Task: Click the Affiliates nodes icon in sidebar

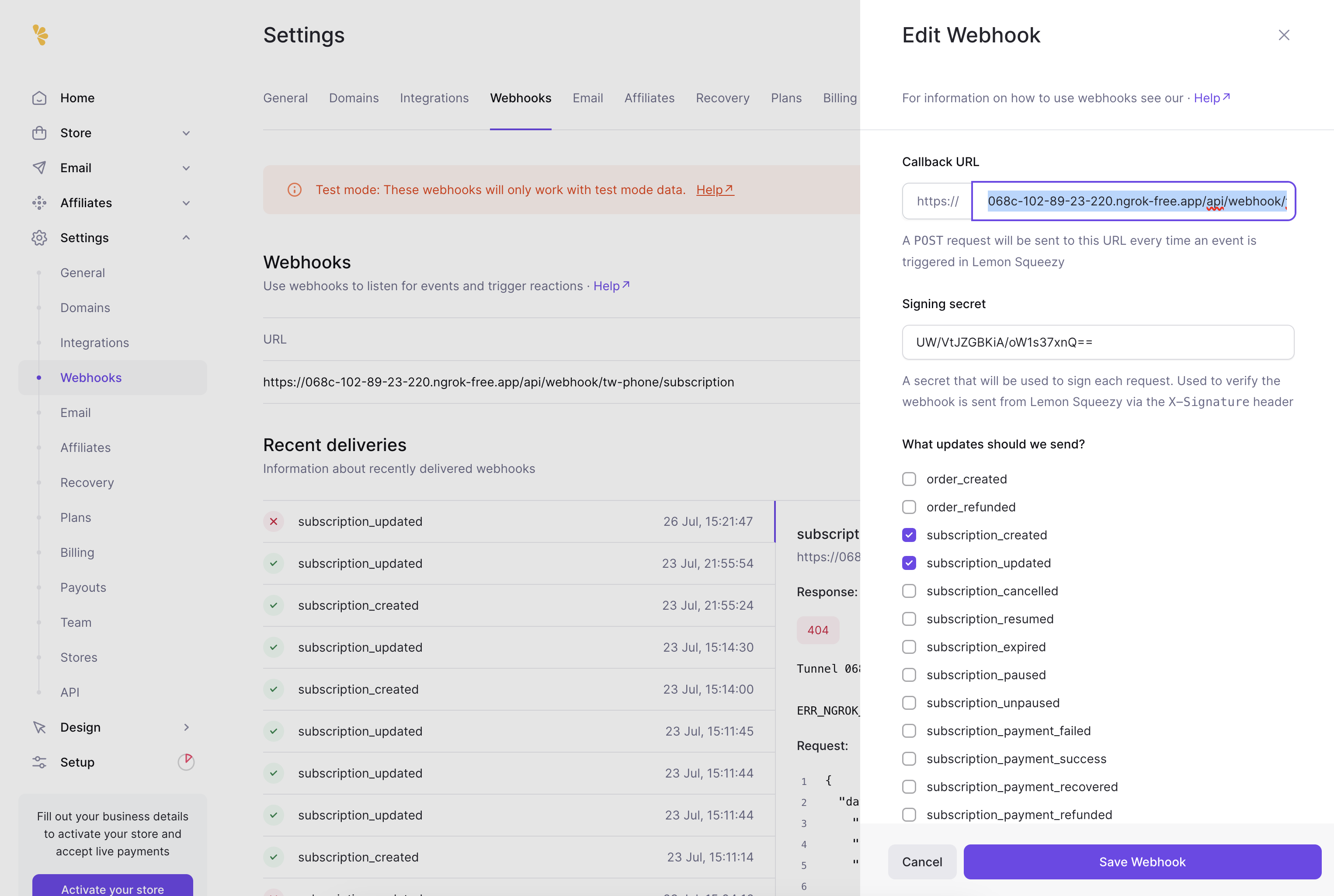Action: tap(39, 203)
